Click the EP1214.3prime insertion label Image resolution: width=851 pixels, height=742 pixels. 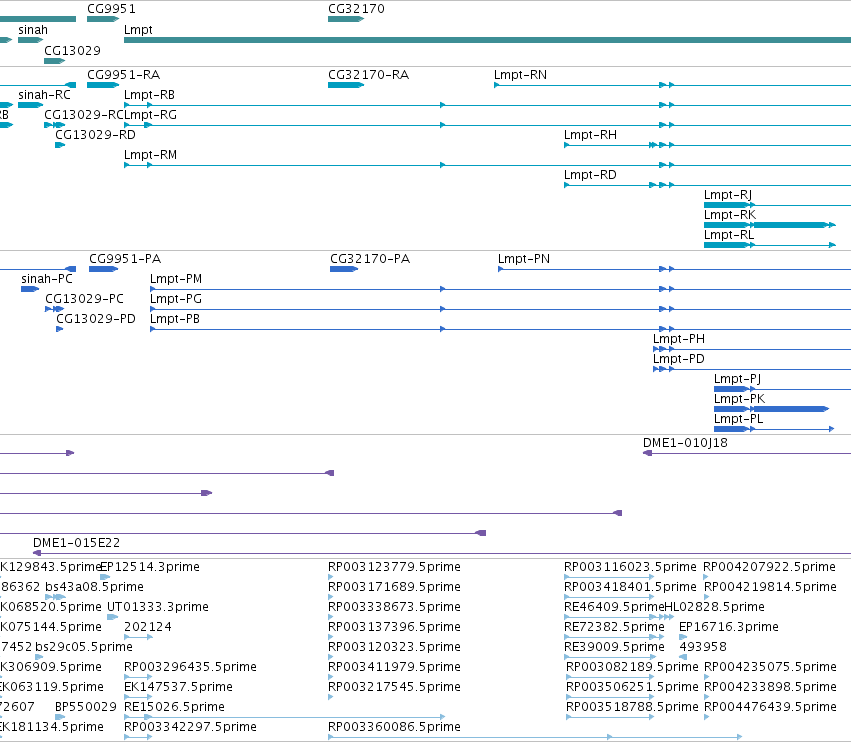pos(150,567)
